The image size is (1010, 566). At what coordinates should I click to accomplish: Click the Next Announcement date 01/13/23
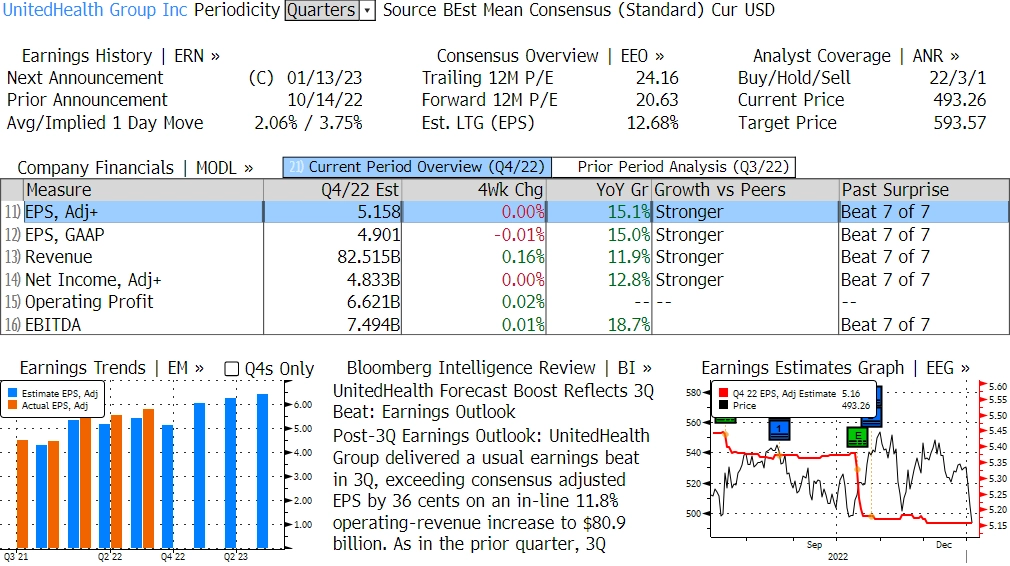[325, 78]
